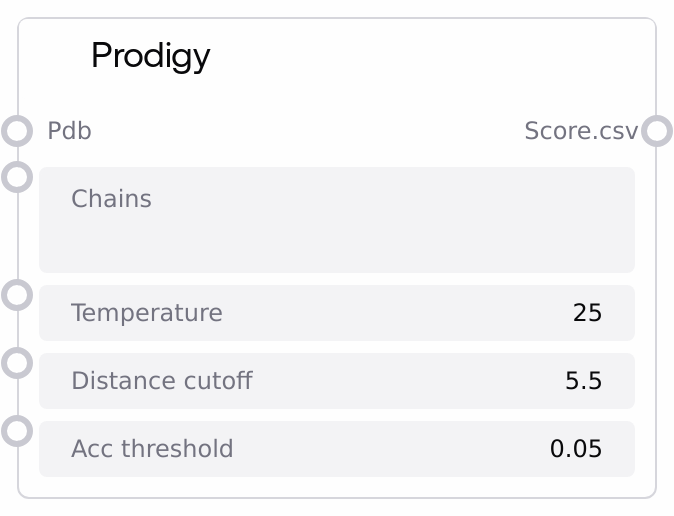Click the Pdb input label

click(x=69, y=131)
